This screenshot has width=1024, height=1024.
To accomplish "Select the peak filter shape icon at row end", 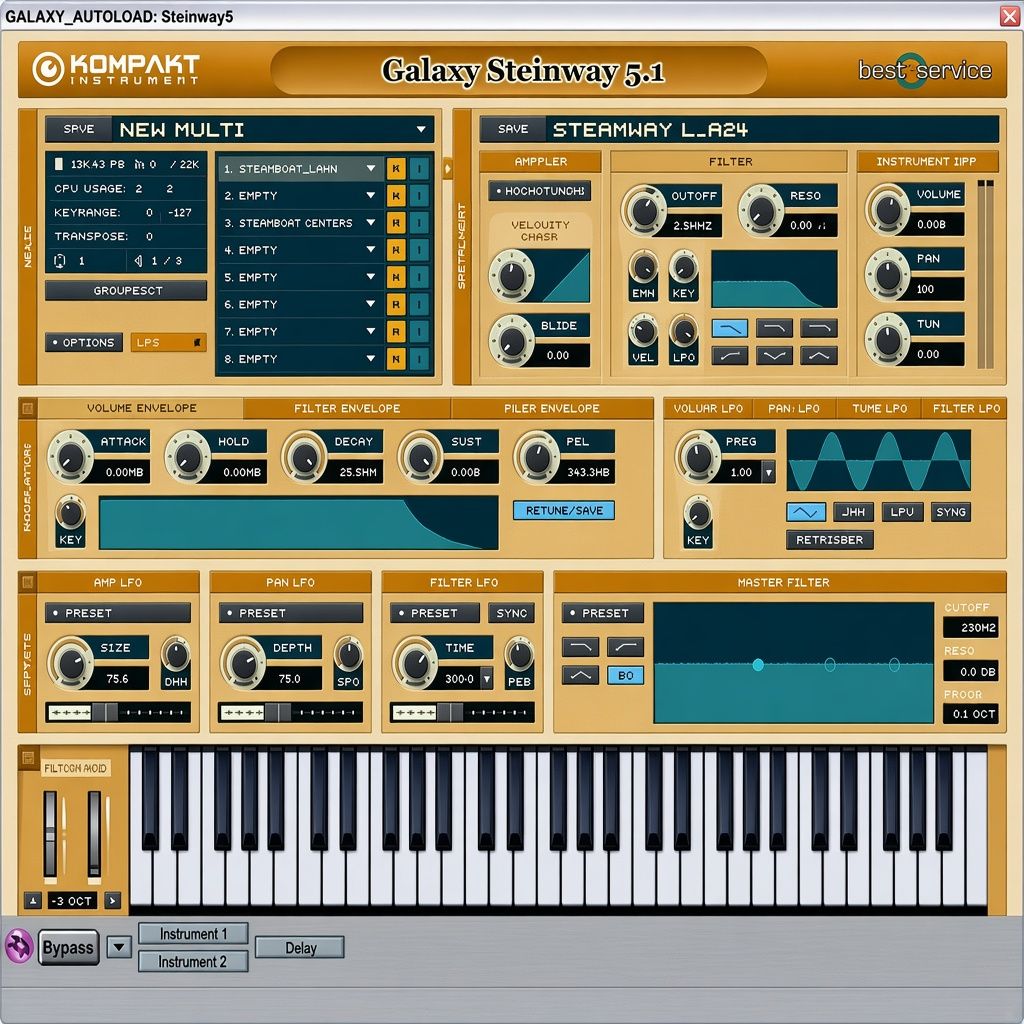I will pos(819,355).
